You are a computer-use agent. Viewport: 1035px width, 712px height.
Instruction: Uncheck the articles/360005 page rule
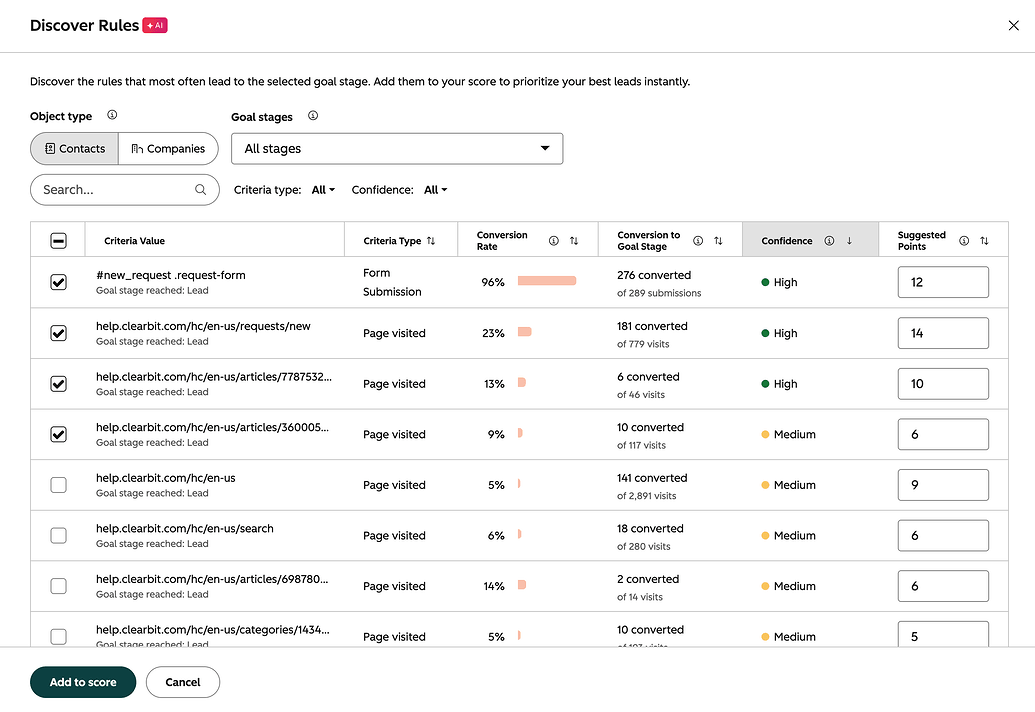tap(58, 434)
